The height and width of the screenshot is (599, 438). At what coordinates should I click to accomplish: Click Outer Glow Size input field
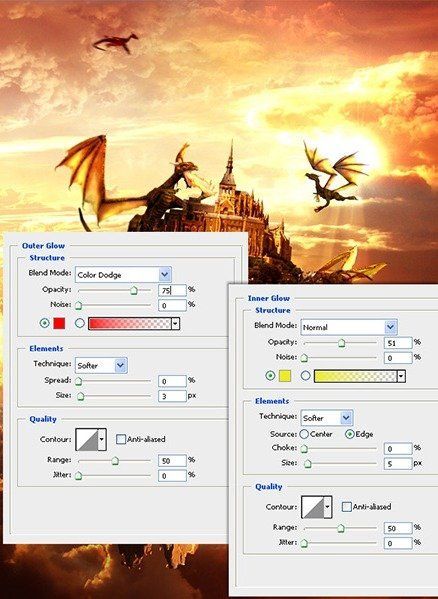(172, 396)
